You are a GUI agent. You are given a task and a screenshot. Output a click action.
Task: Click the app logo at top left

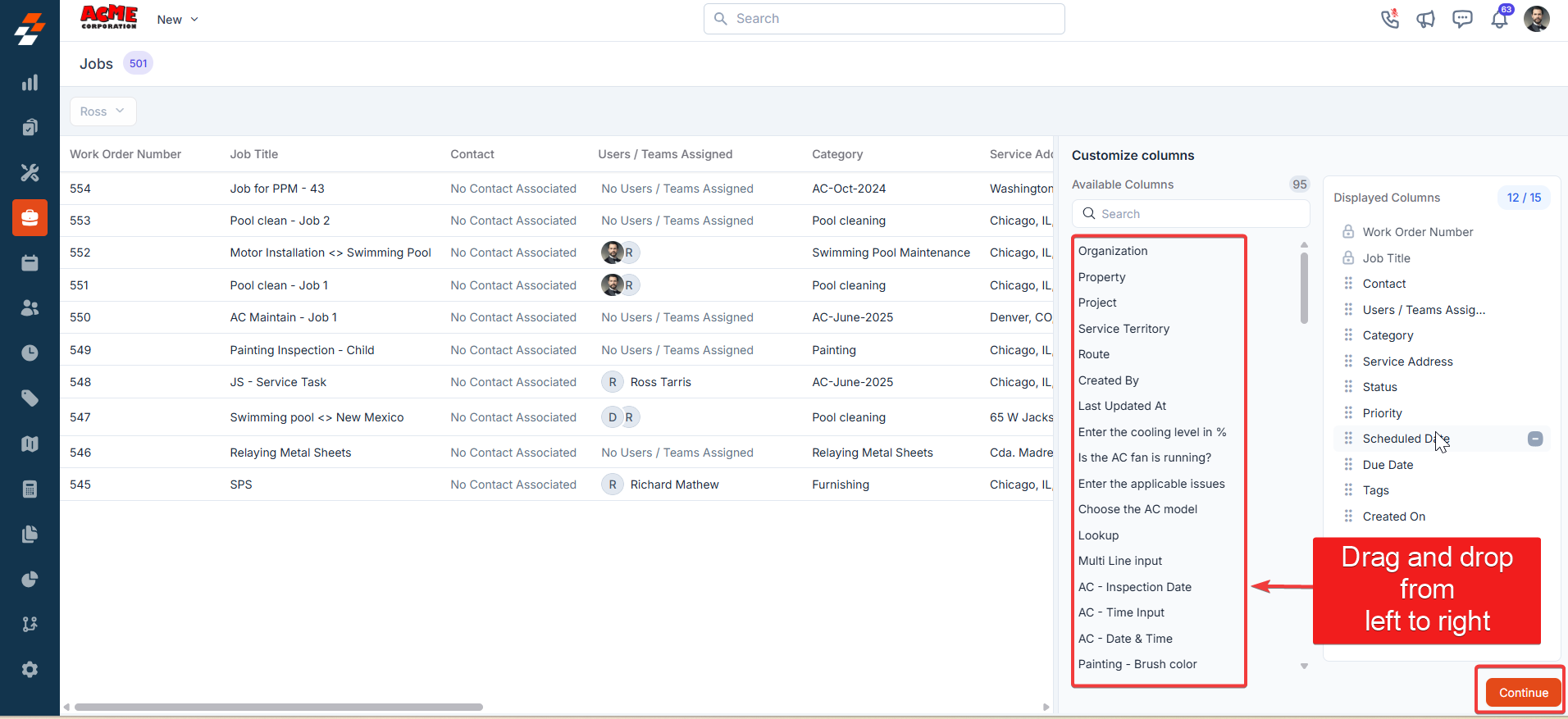pyautogui.click(x=30, y=29)
